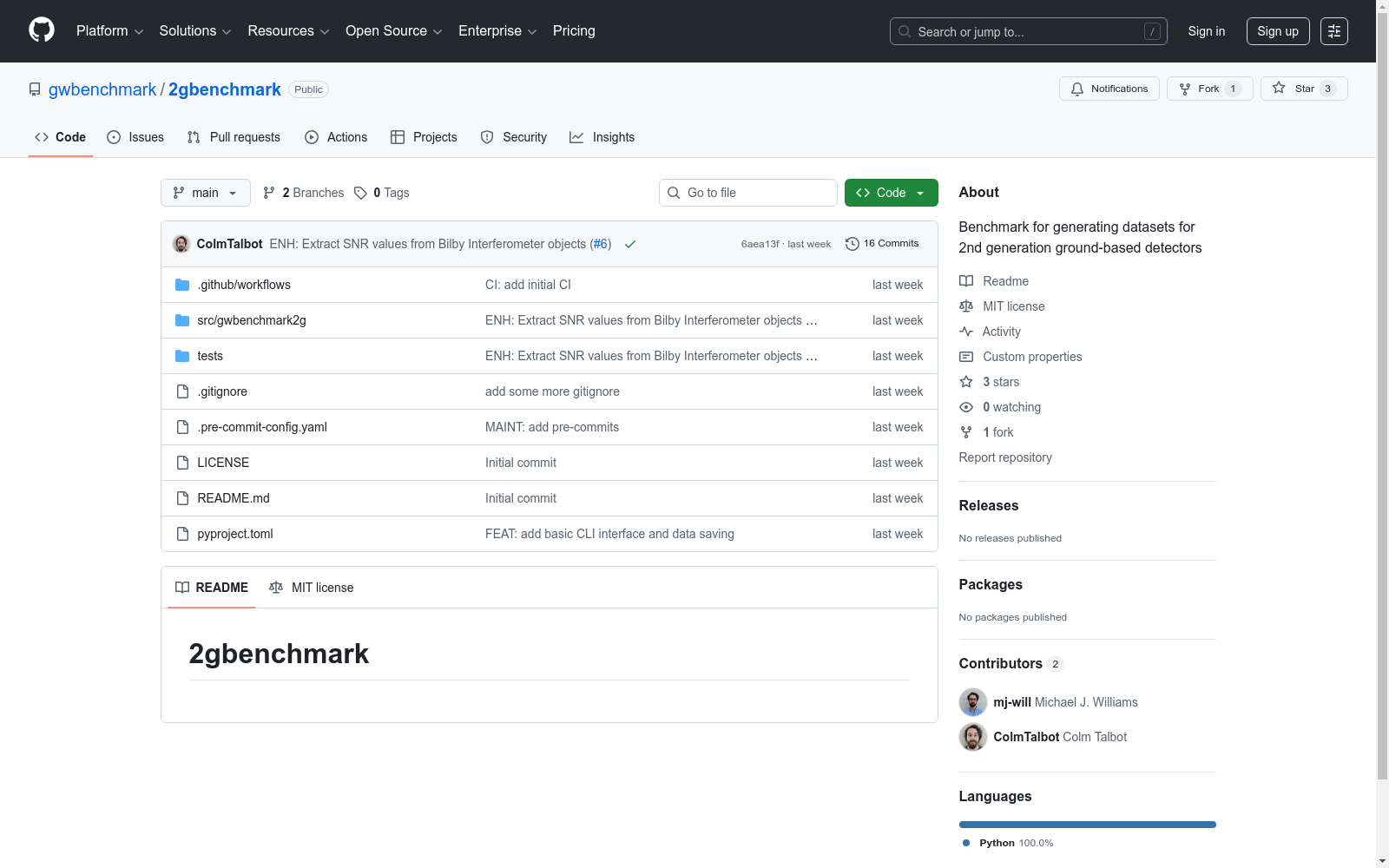Click the repository icon beside gwbenchmark
Viewport: 1389px width, 868px height.
point(35,89)
